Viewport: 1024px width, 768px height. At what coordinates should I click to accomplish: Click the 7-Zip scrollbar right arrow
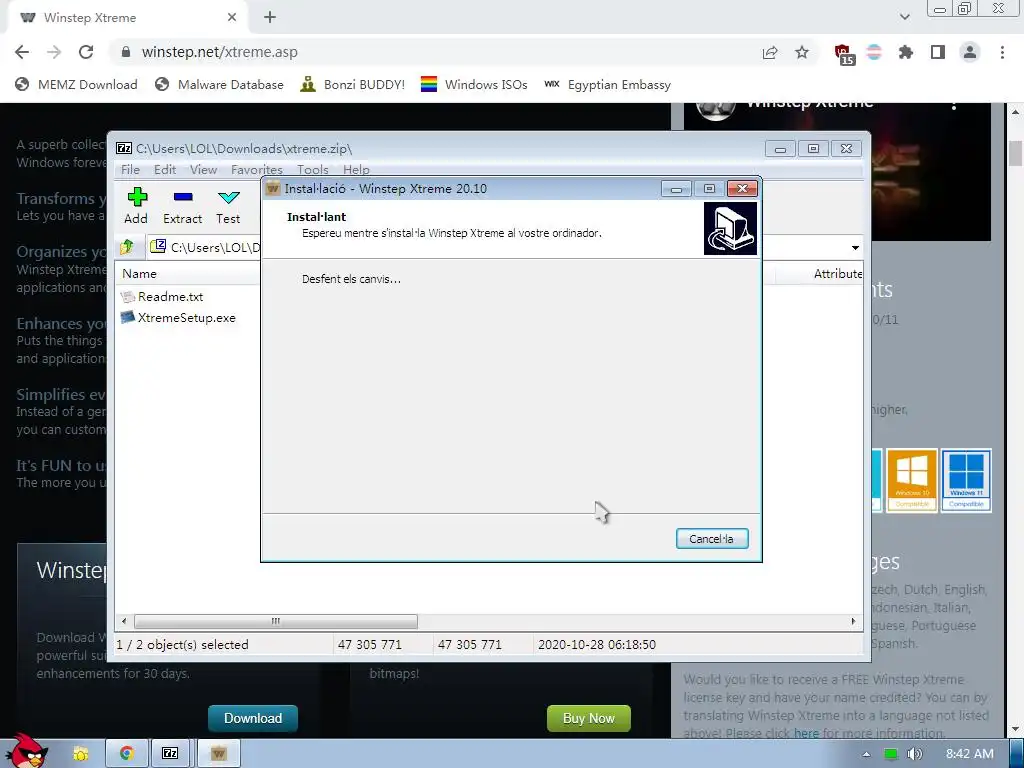[x=853, y=621]
